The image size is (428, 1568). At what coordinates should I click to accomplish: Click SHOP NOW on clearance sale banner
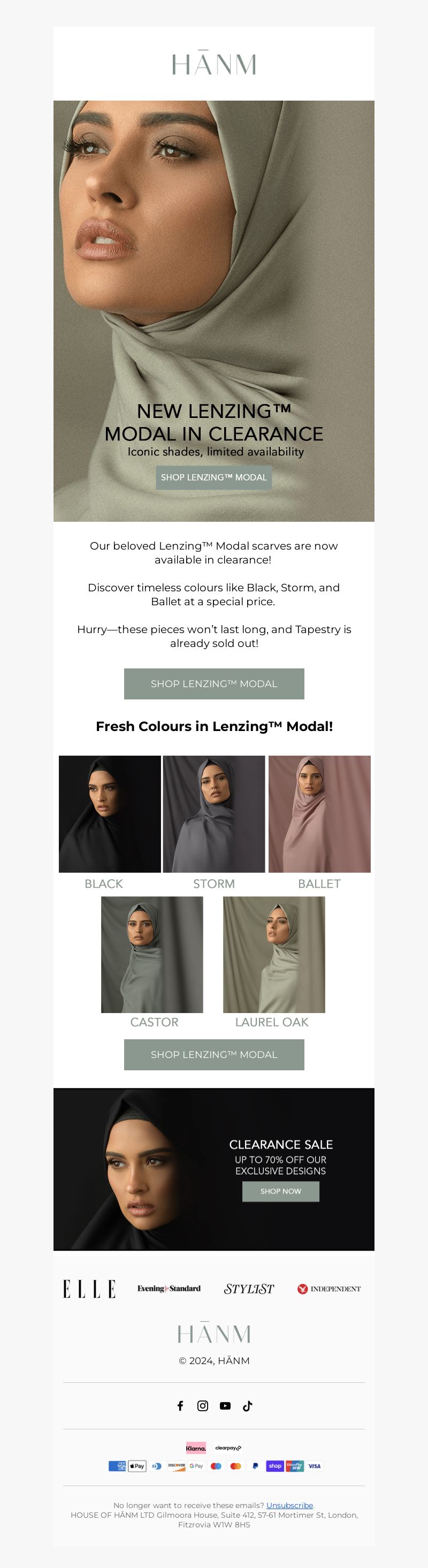point(281,1191)
